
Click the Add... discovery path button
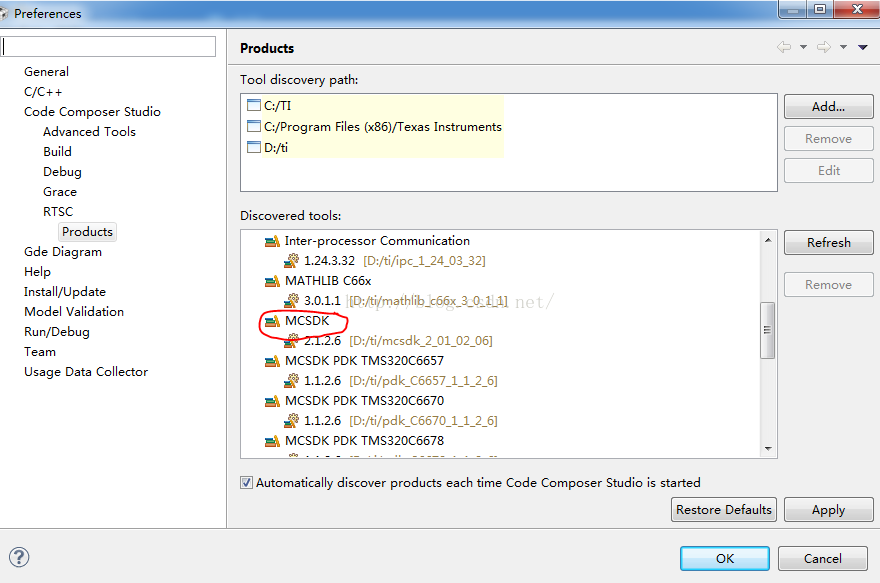coord(828,107)
